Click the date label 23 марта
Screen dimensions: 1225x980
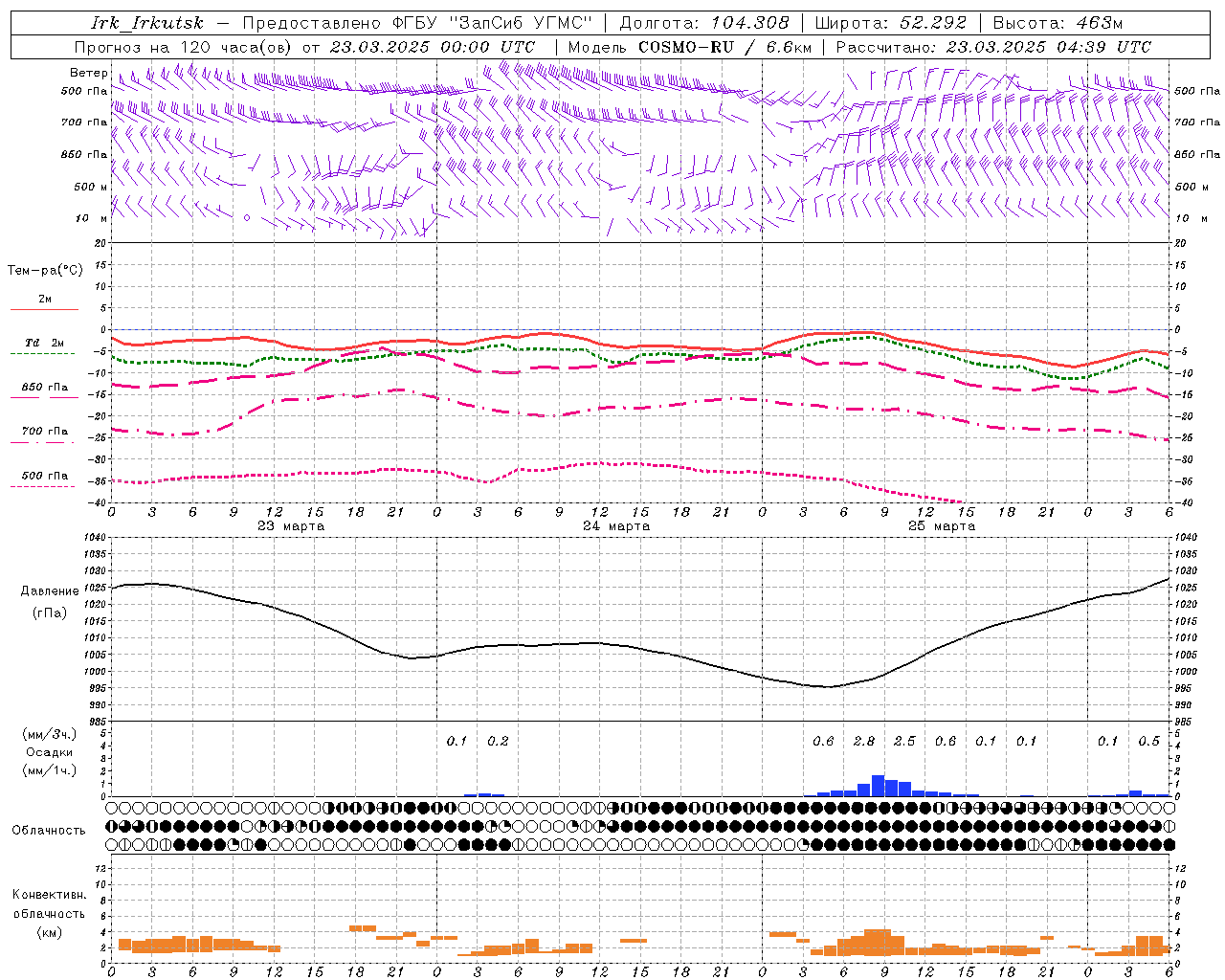pos(291,526)
